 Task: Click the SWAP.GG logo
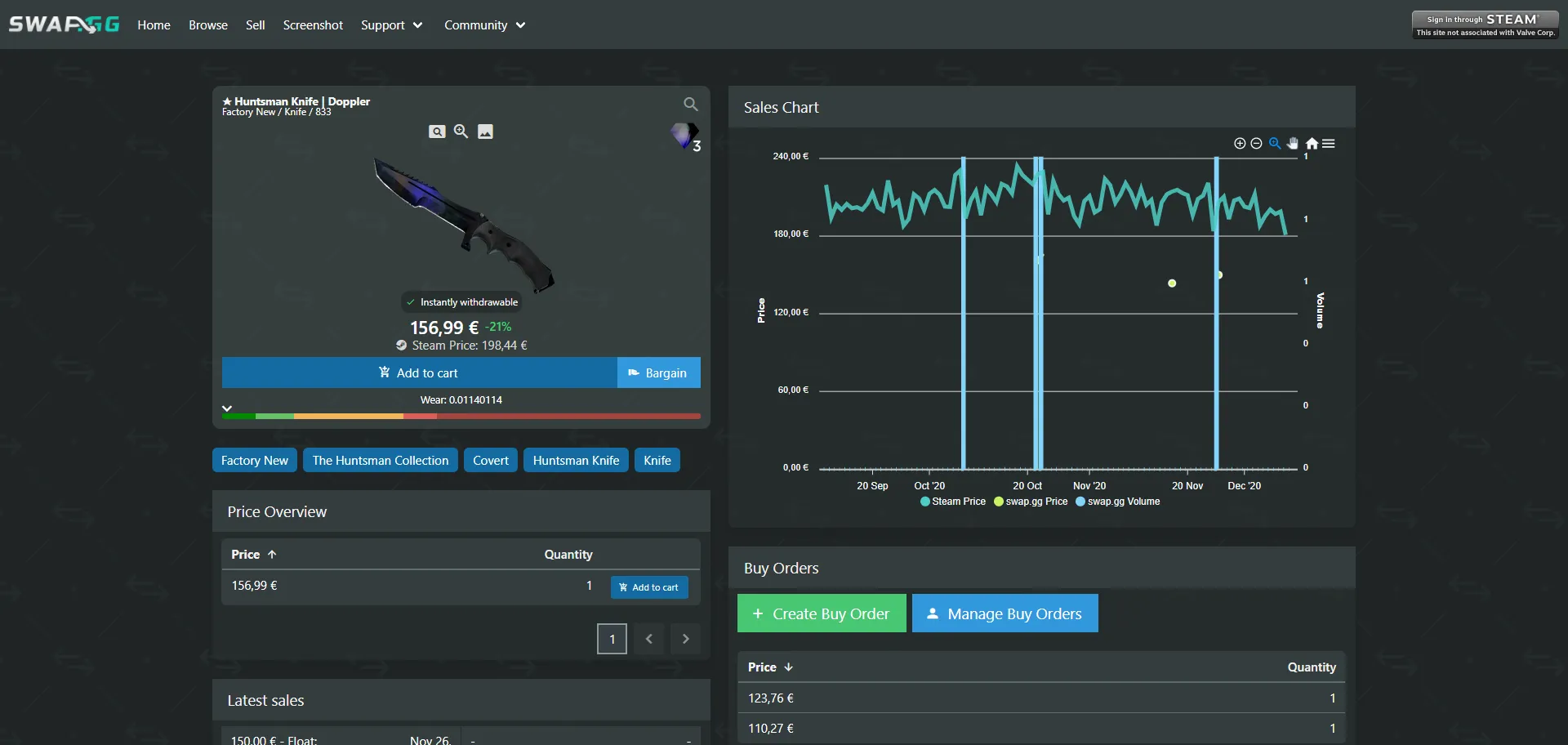64,25
